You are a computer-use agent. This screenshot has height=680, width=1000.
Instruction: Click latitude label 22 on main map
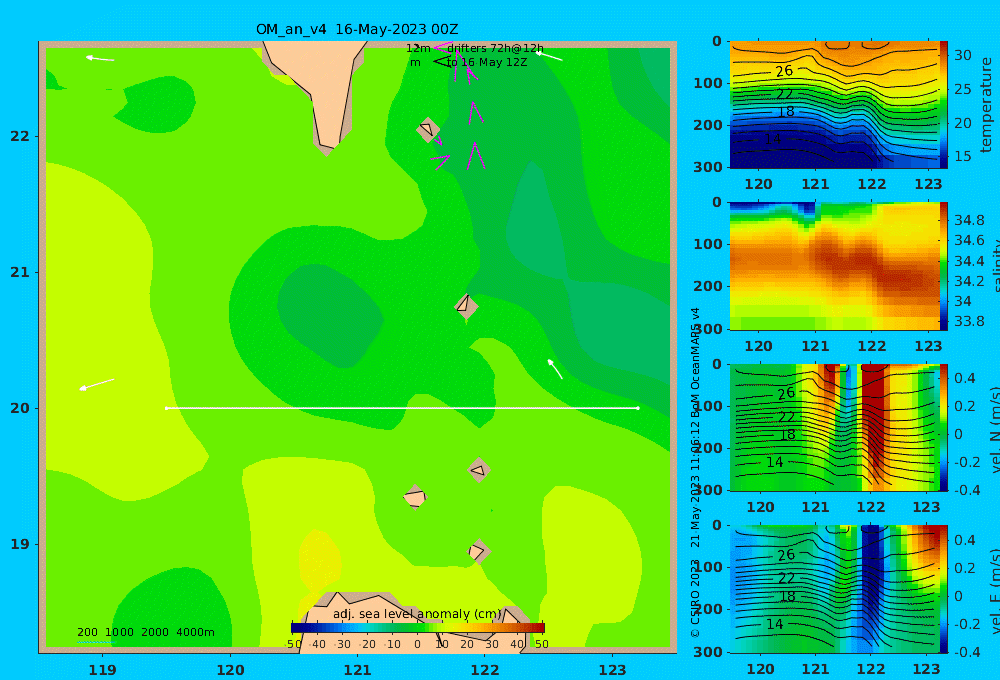pos(20,136)
